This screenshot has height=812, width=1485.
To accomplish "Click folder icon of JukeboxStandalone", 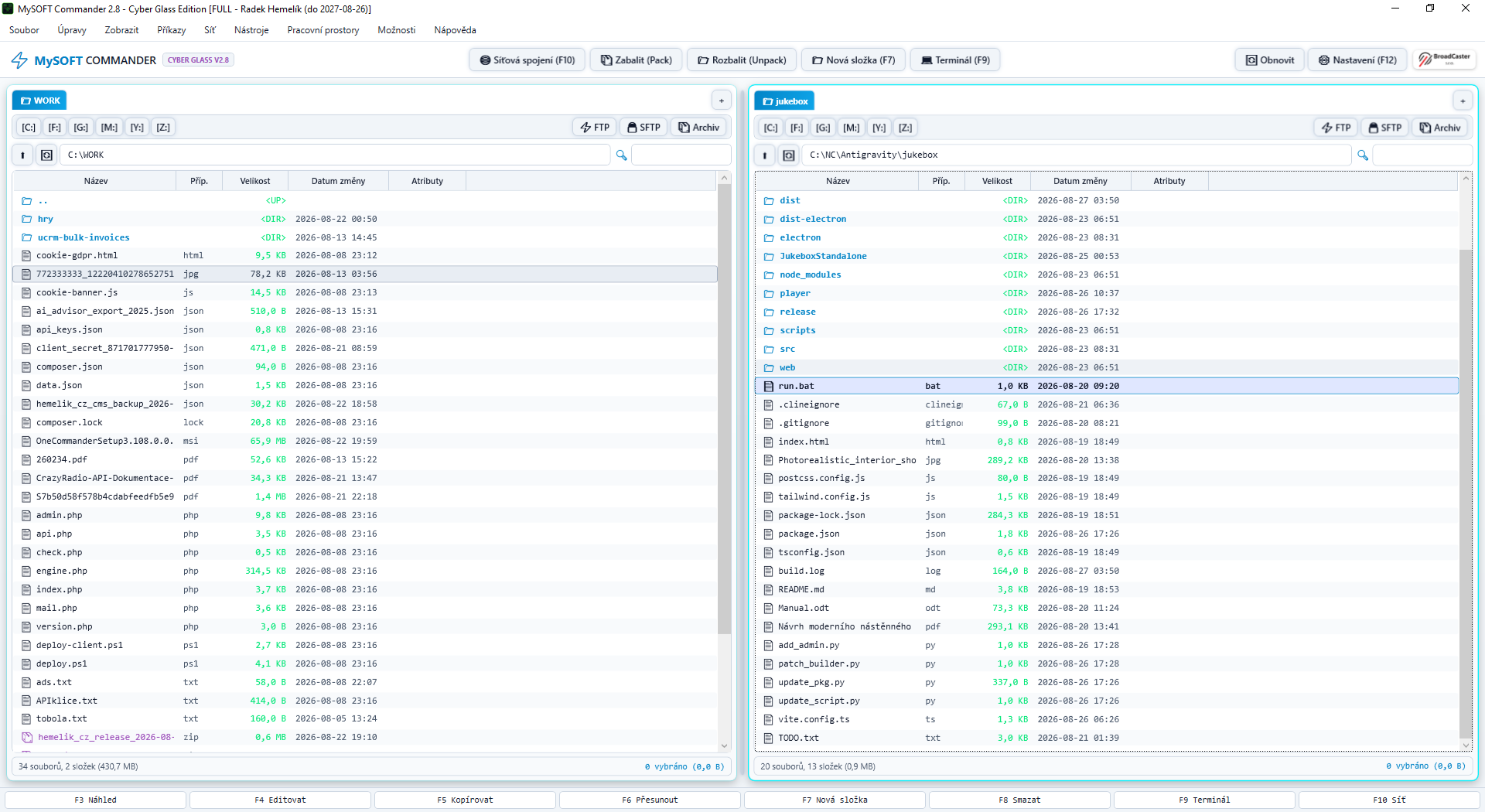I will tap(769, 257).
